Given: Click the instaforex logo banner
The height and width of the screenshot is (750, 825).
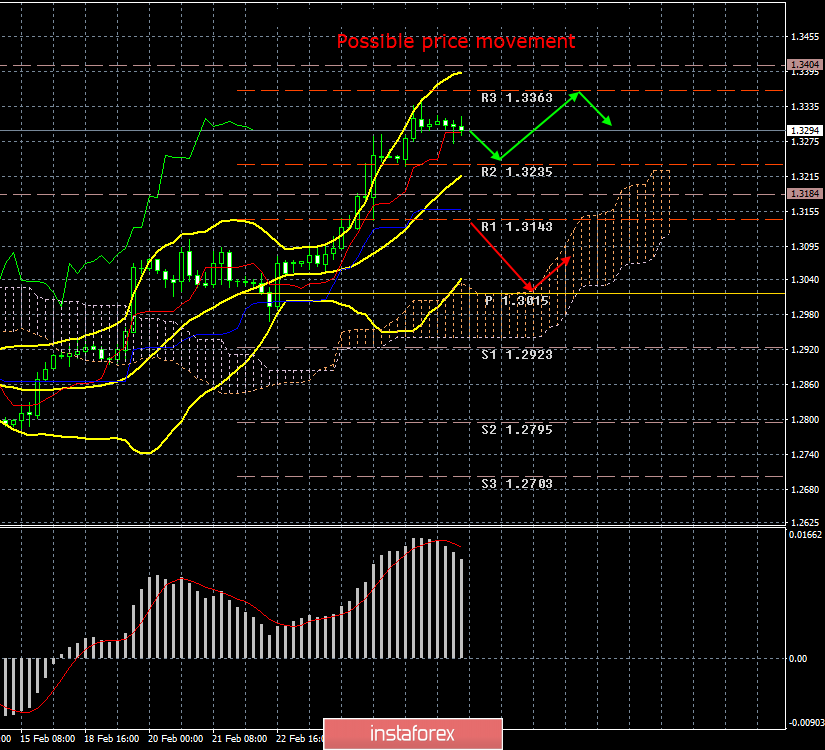Looking at the screenshot, I should point(412,734).
